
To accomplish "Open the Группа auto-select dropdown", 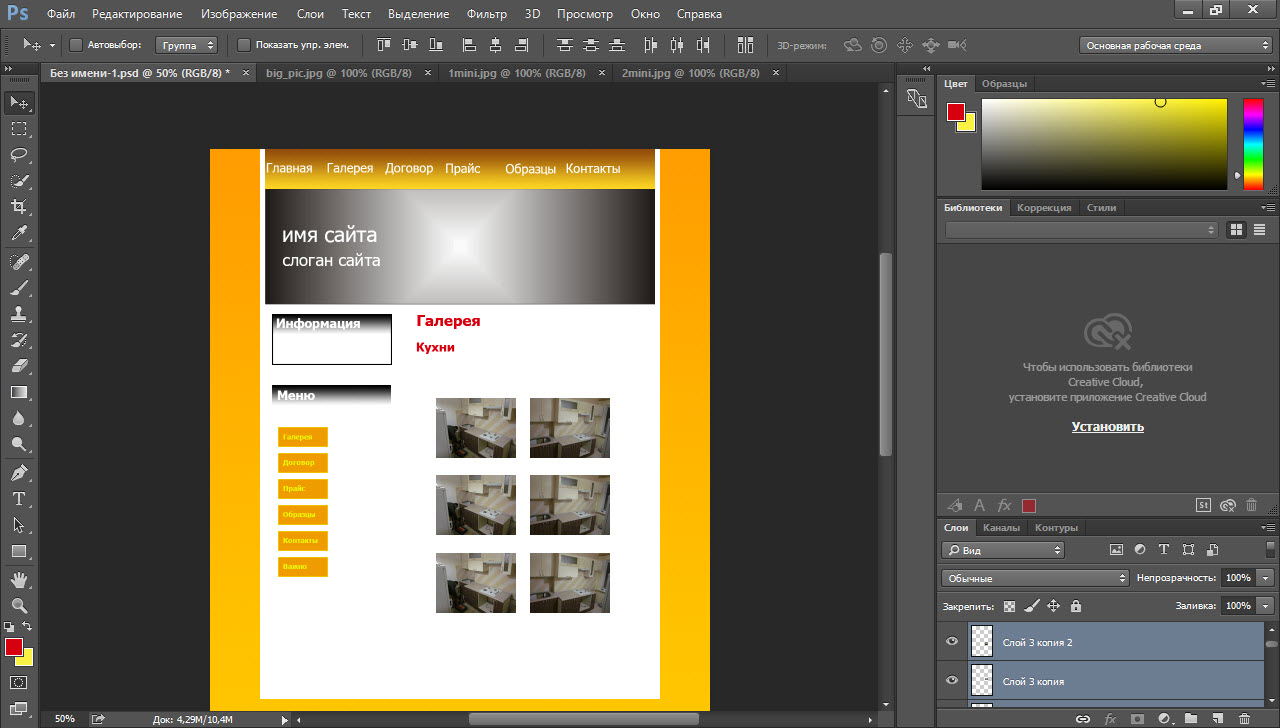I will (187, 45).
